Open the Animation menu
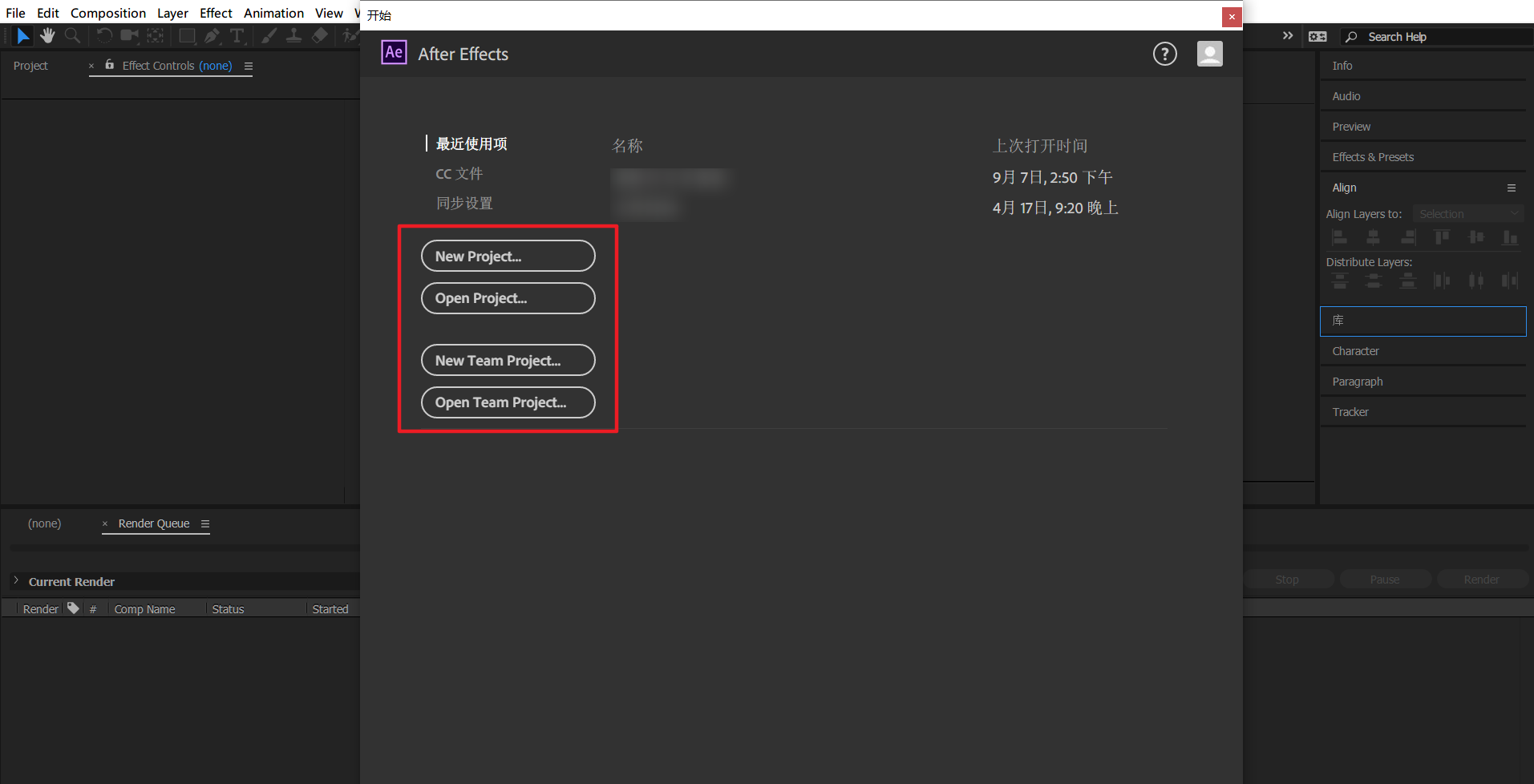This screenshot has height=784, width=1534. 273,13
